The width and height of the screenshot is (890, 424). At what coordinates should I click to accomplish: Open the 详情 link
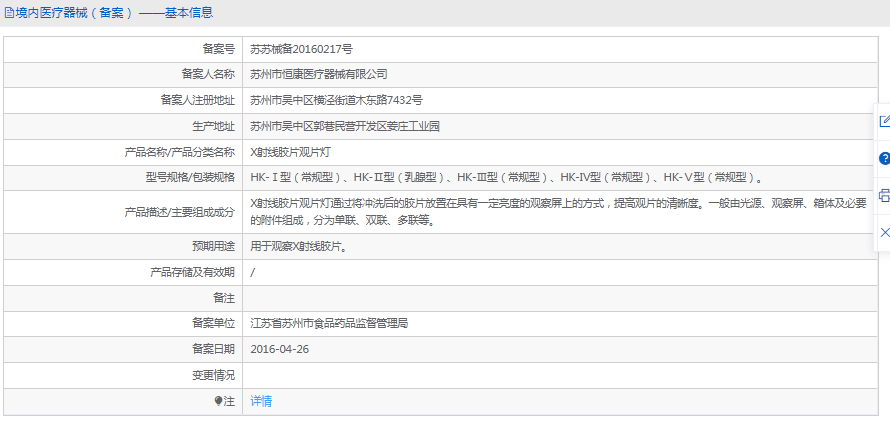coord(261,401)
